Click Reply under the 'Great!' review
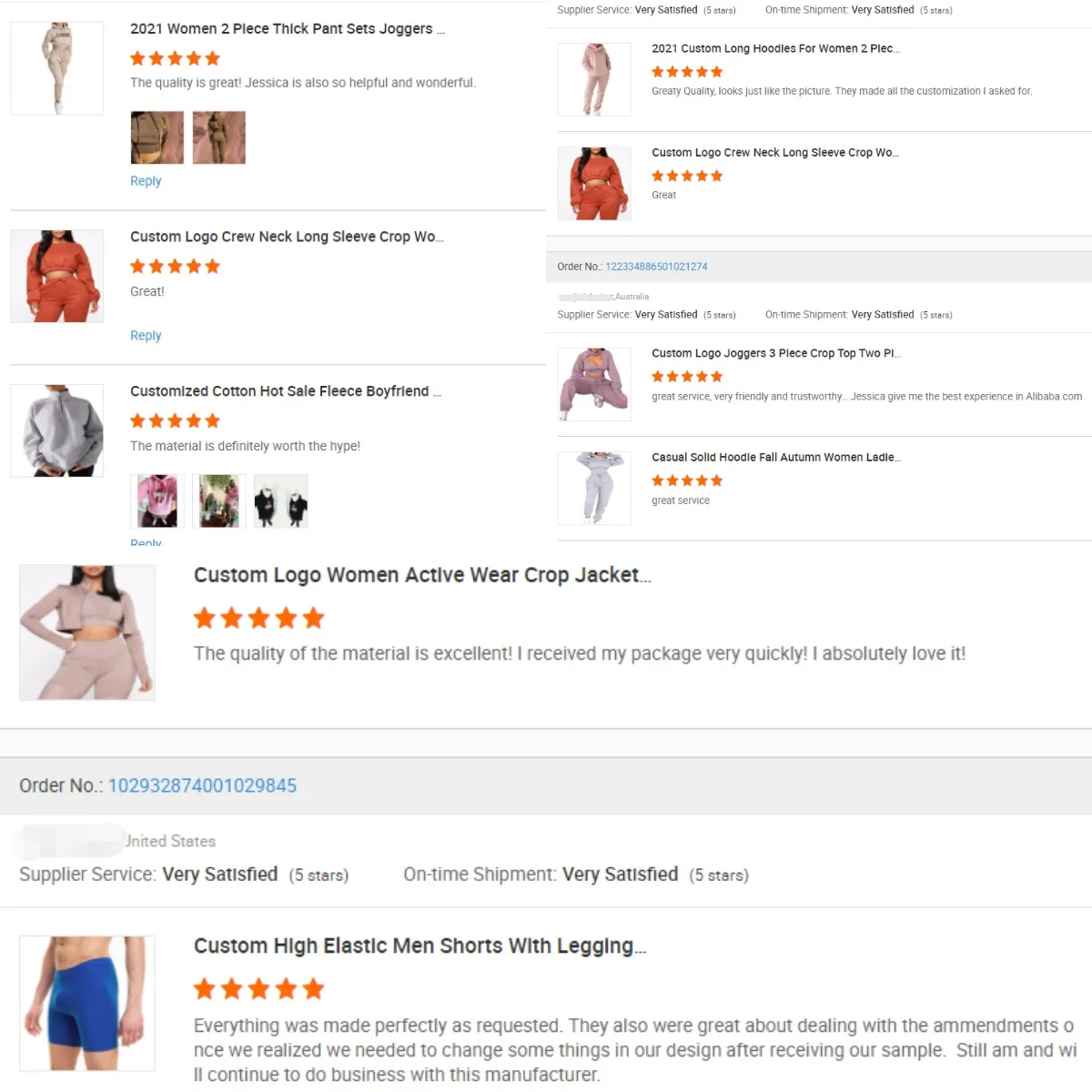The width and height of the screenshot is (1092, 1092). (x=146, y=336)
